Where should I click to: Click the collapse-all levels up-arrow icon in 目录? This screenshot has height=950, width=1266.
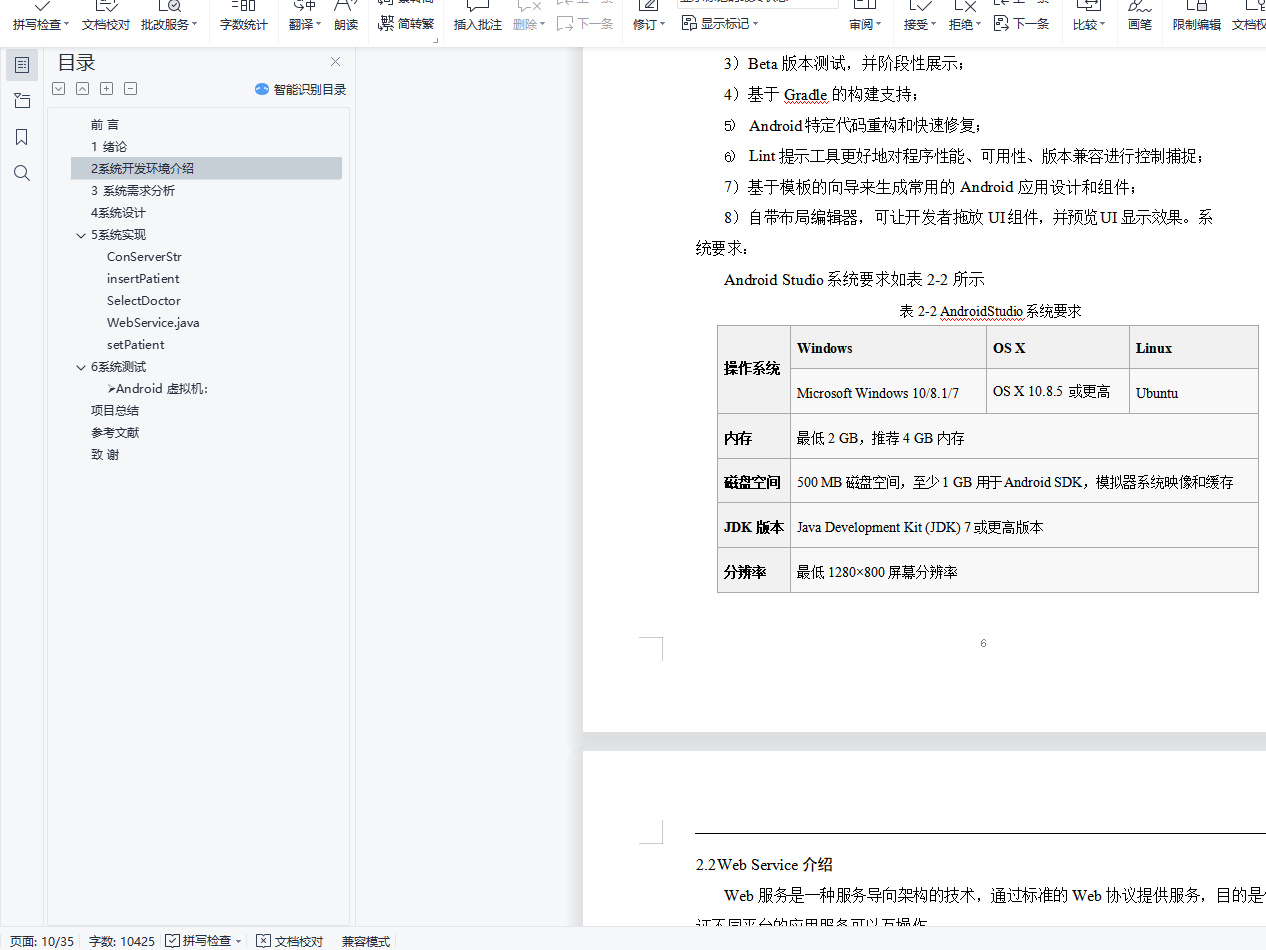click(x=83, y=89)
